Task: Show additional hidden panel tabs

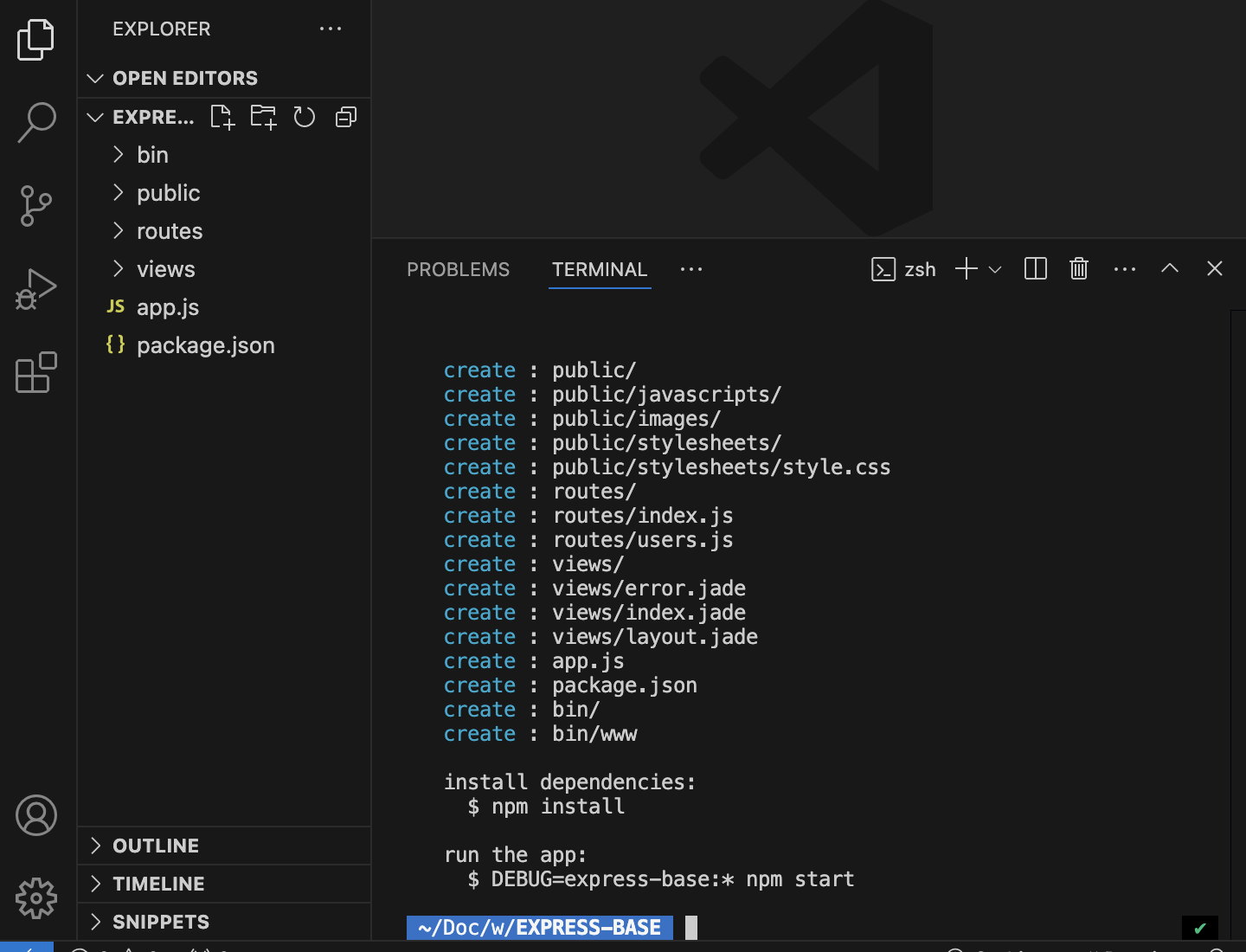Action: coord(691,270)
